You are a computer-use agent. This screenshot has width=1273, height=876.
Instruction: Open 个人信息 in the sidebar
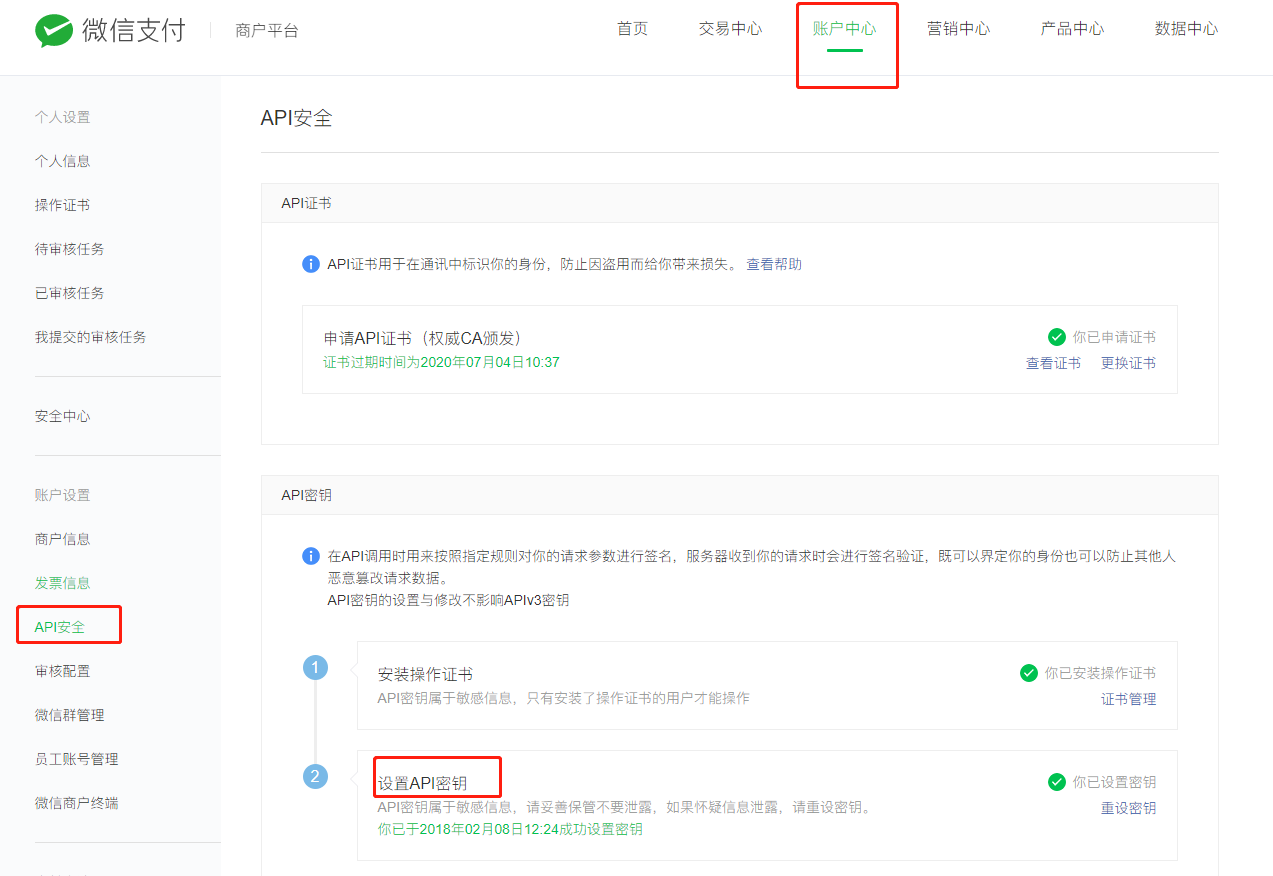click(62, 161)
